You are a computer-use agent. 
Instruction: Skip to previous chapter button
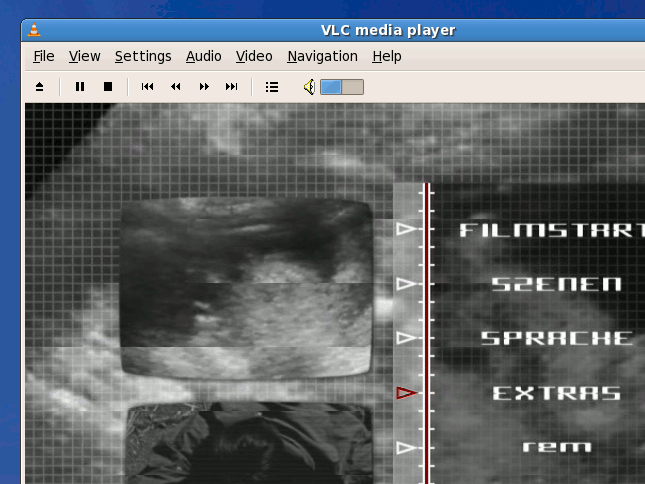147,87
